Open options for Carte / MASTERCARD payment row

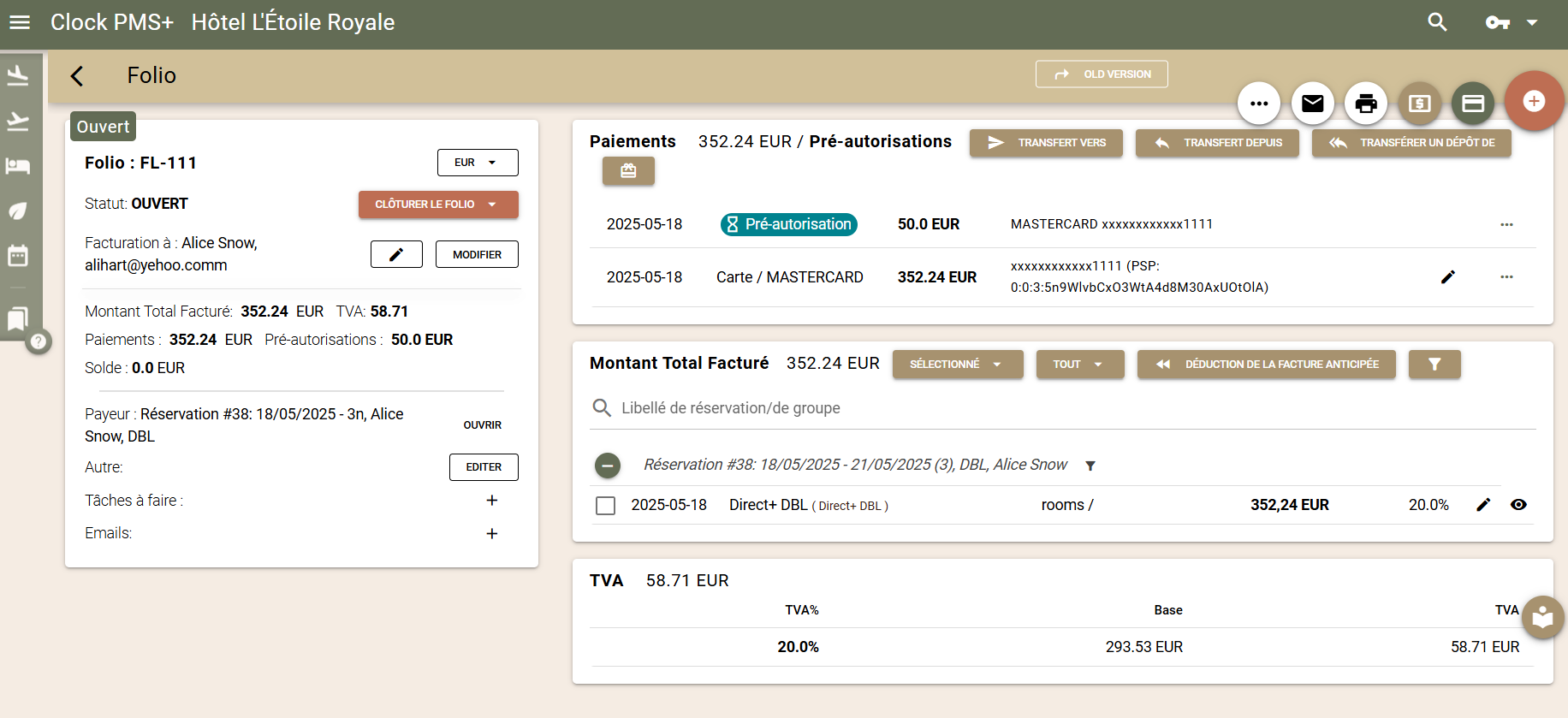(1507, 277)
